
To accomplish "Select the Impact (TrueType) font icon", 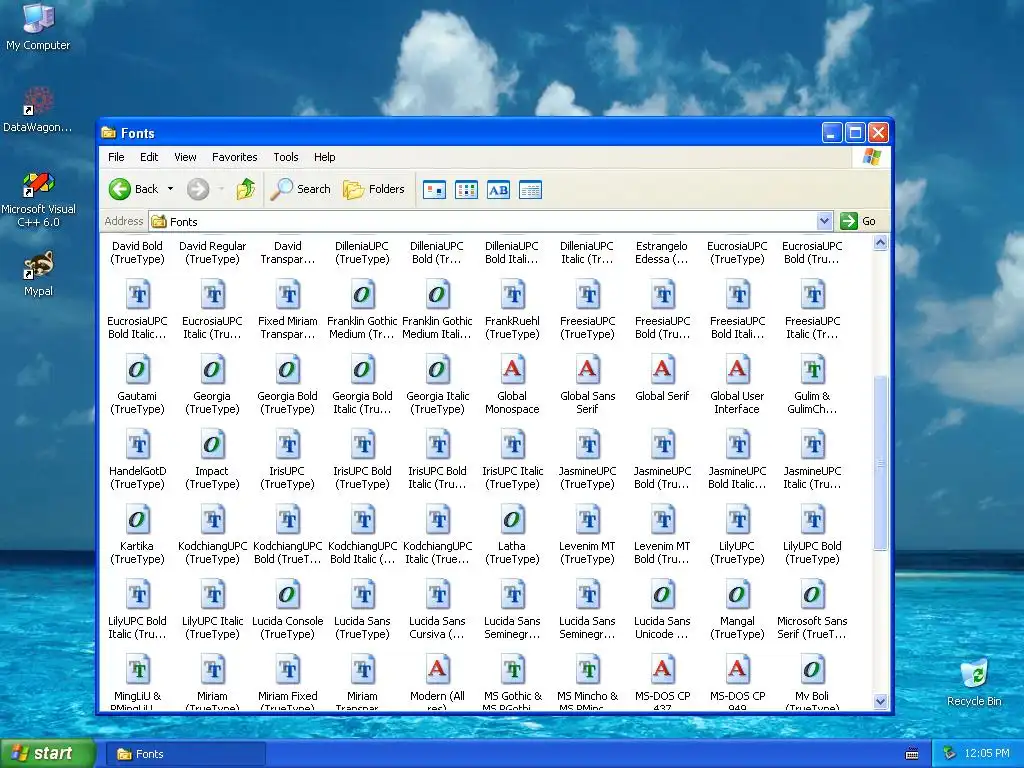I will pos(212,445).
